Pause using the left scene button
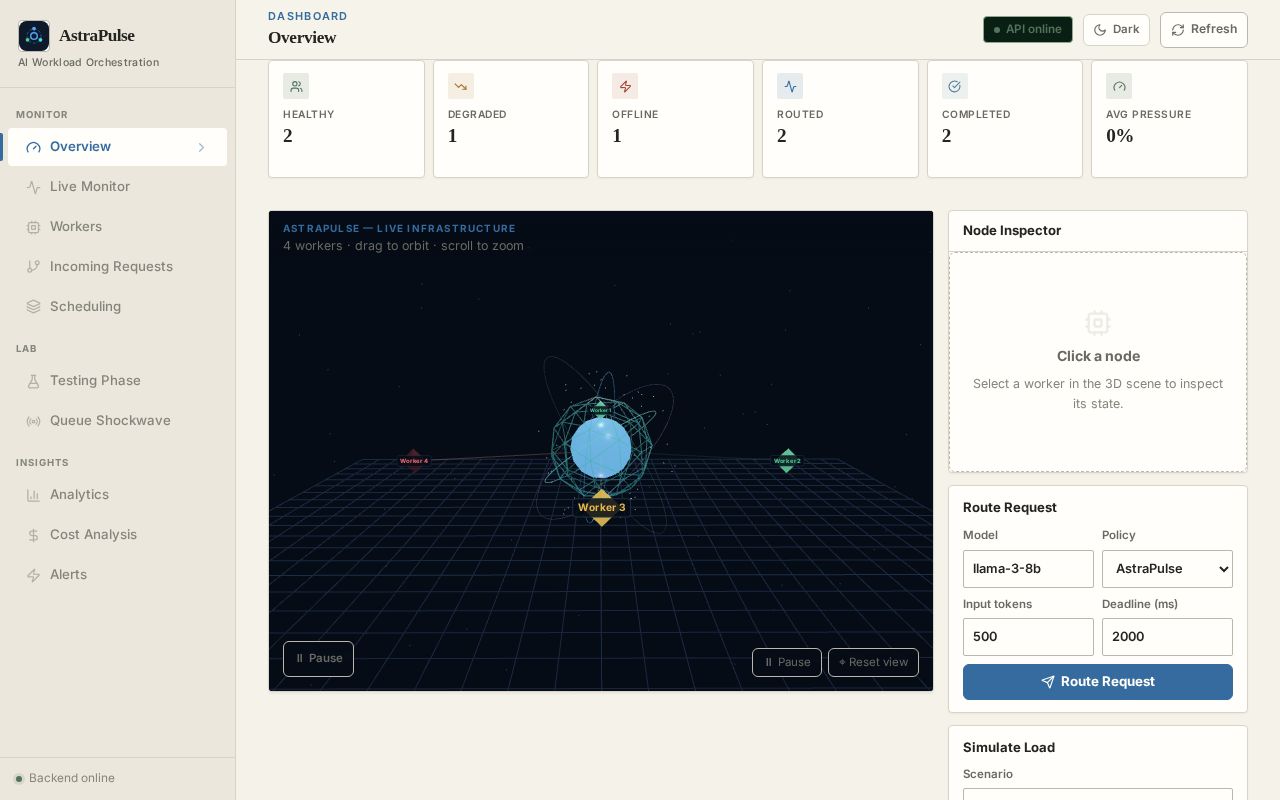 click(318, 659)
